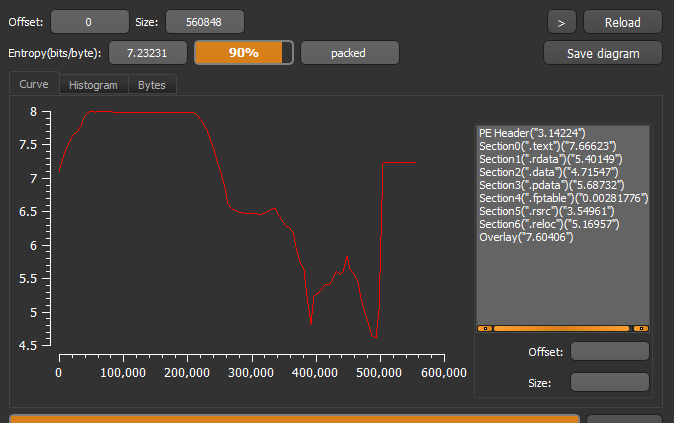Select the Curve tab

click(x=34, y=84)
